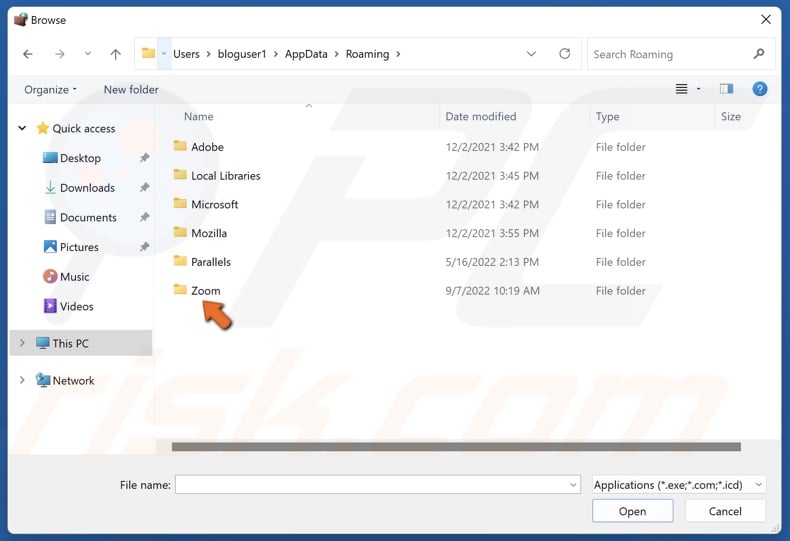Viewport: 790px width, 541px height.
Task: Click the pin icon next to Desktop
Action: (145, 158)
